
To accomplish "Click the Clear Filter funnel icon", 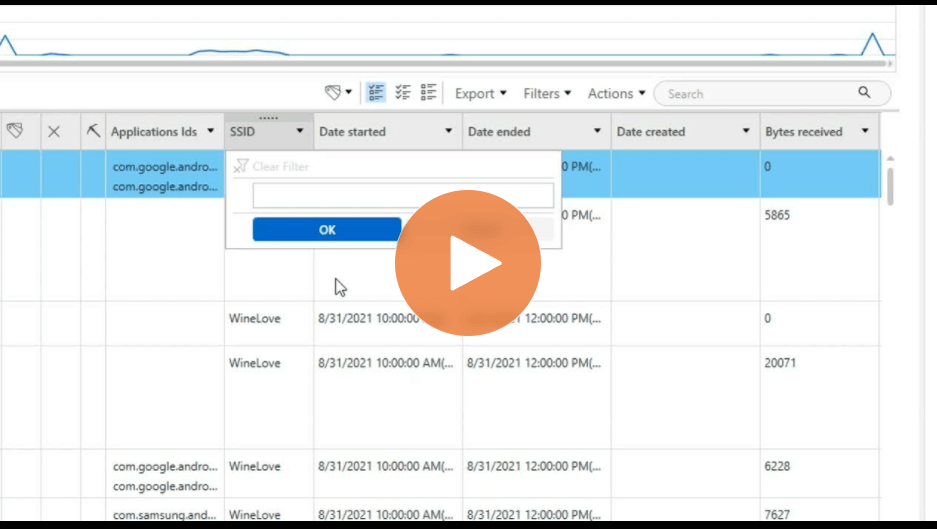I will [240, 166].
